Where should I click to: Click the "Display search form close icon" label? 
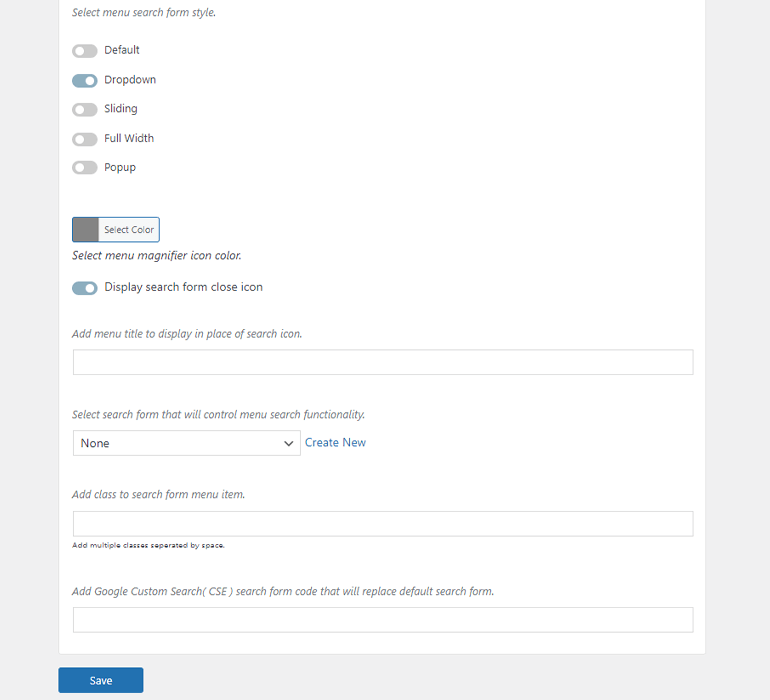tap(183, 288)
